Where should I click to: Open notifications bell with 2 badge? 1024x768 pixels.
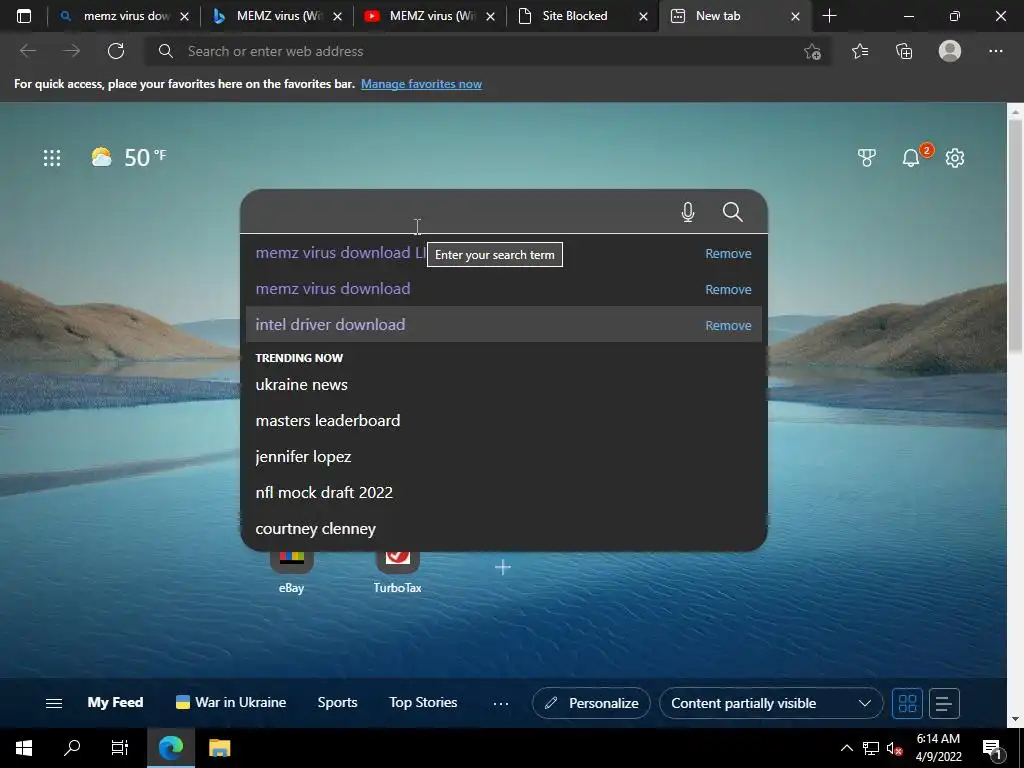point(912,157)
